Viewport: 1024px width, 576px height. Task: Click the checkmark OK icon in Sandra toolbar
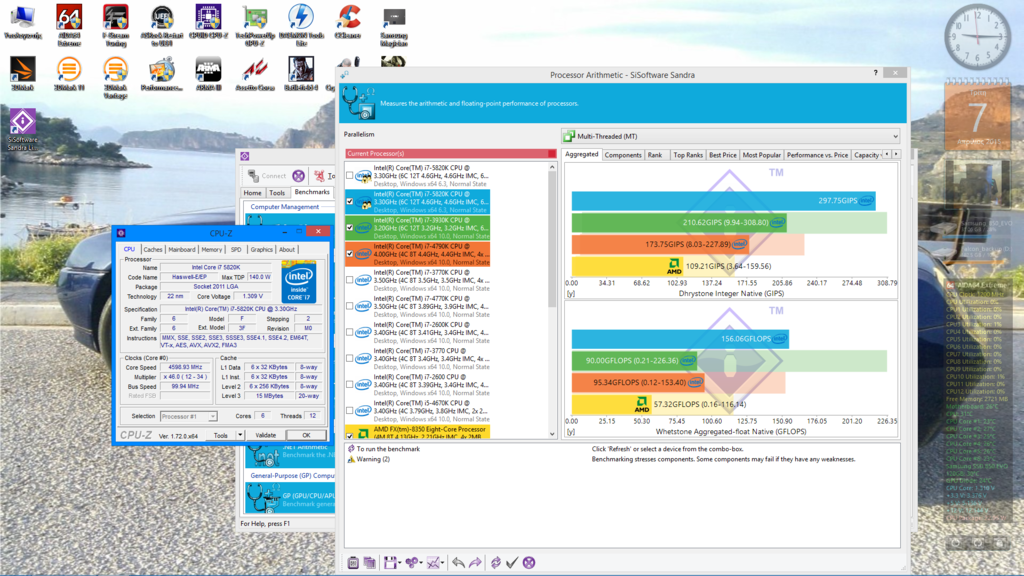512,562
